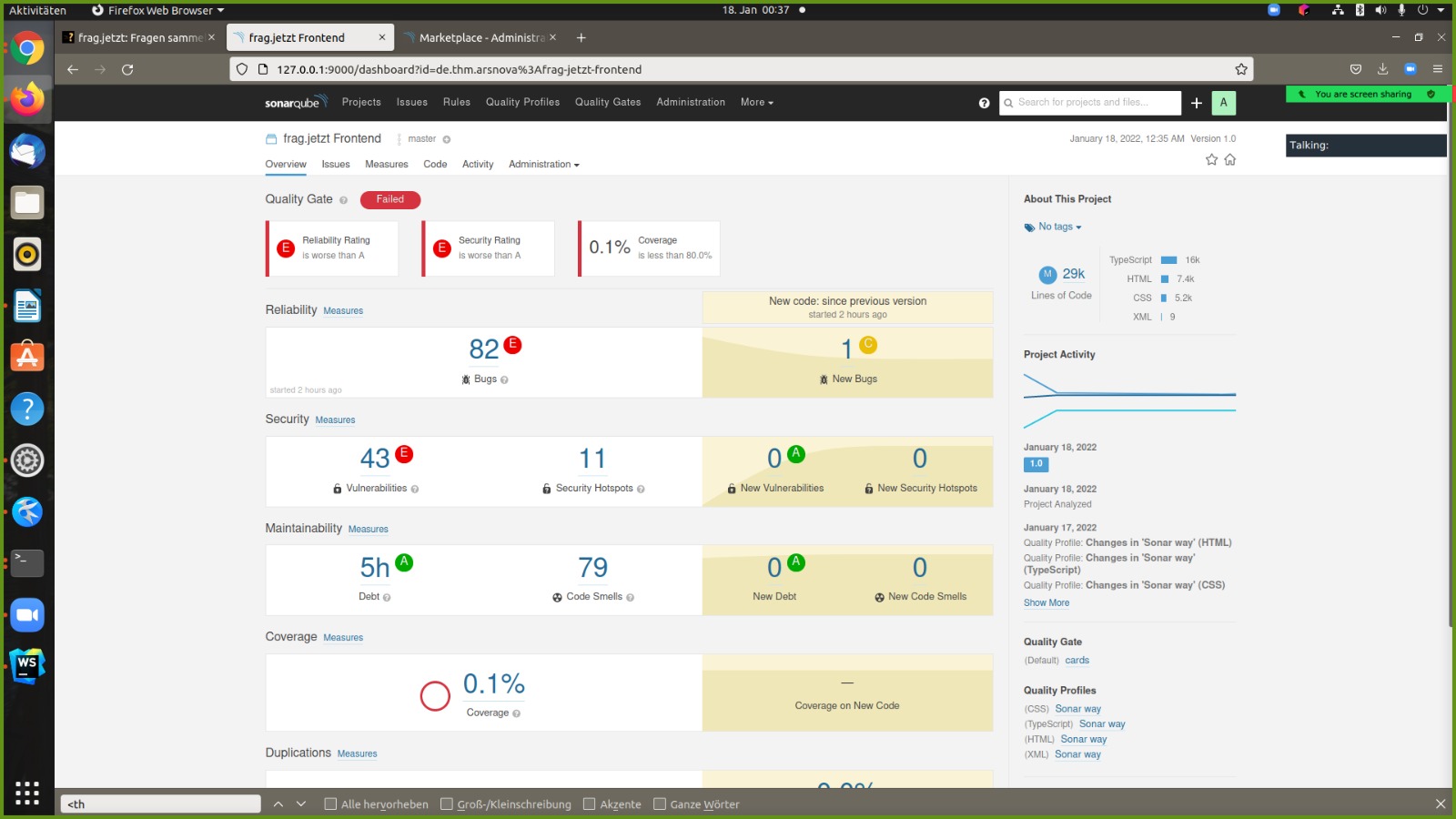
Task: Toggle the 'Groß-/Kleinschreibung' checkbox
Action: [x=447, y=804]
